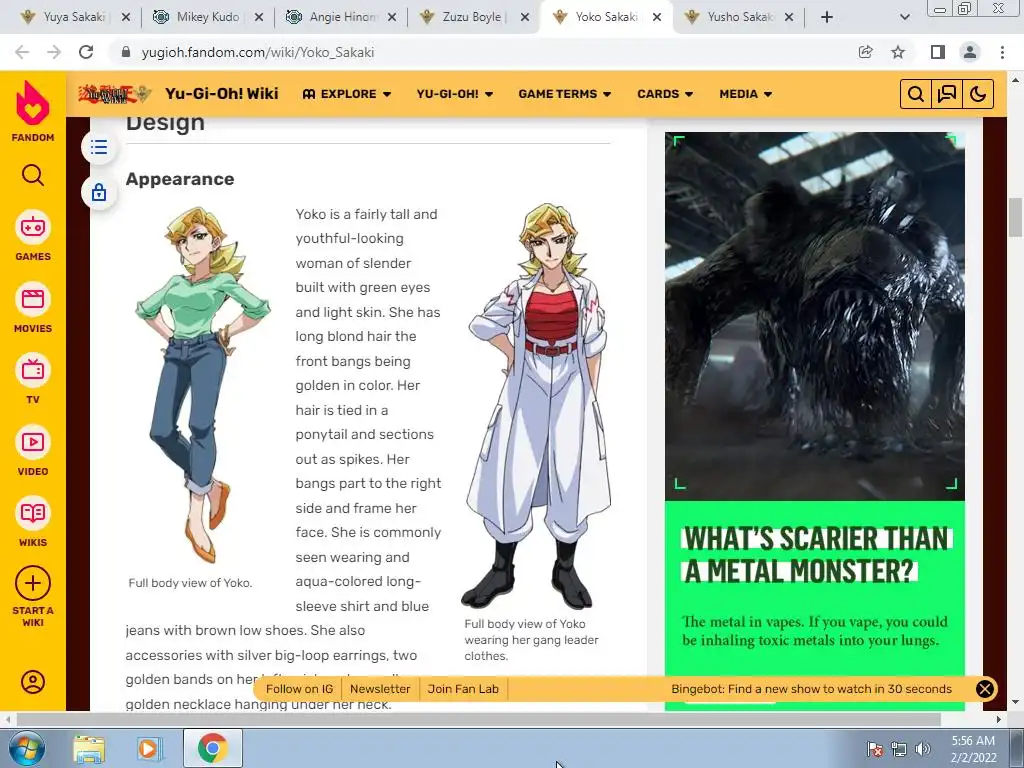
Task: Open the Windows Start button
Action: [26, 748]
